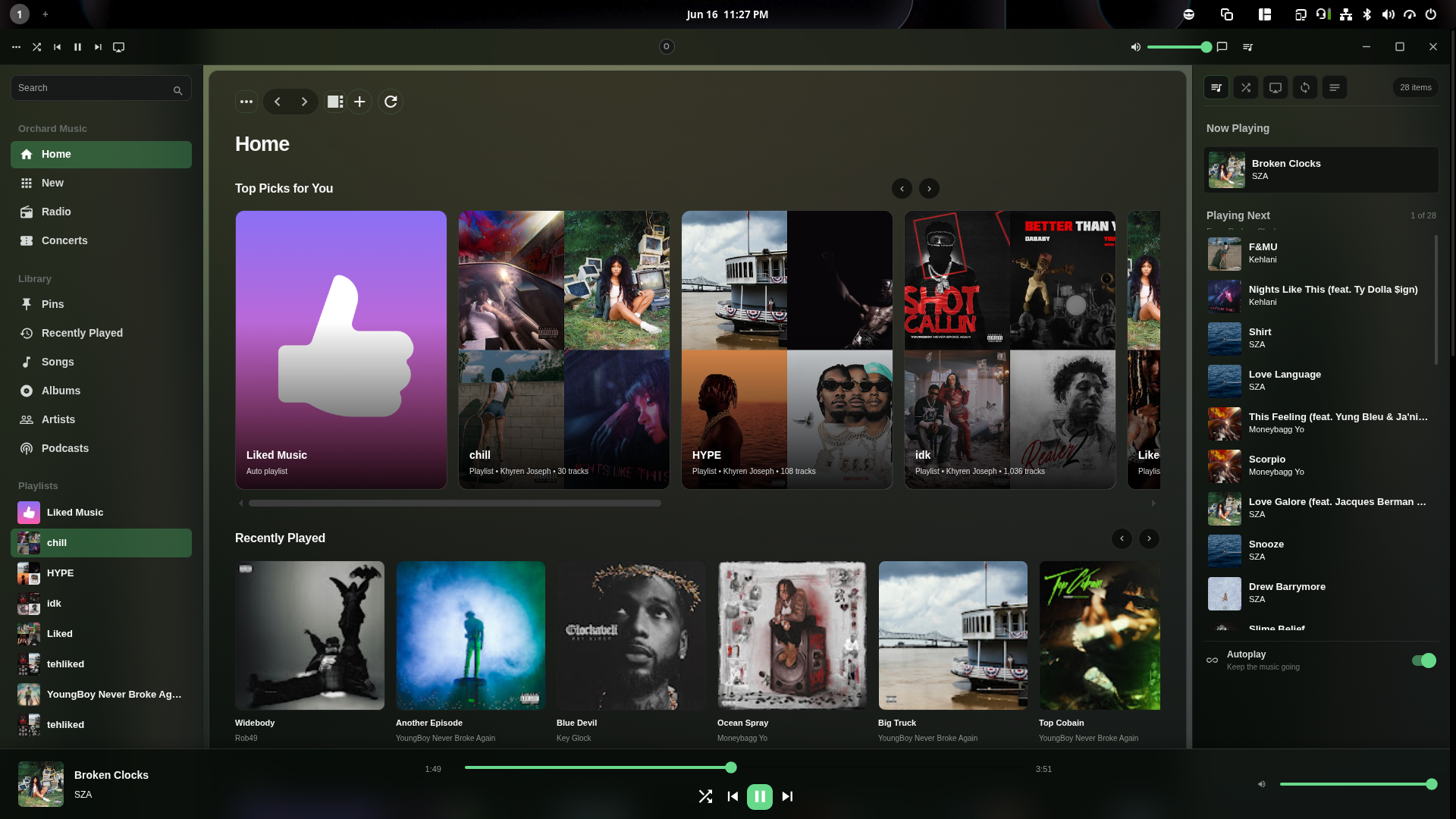The height and width of the screenshot is (819, 1456).
Task: Open lyrics speech-bubble icon in title bar
Action: point(1222,47)
